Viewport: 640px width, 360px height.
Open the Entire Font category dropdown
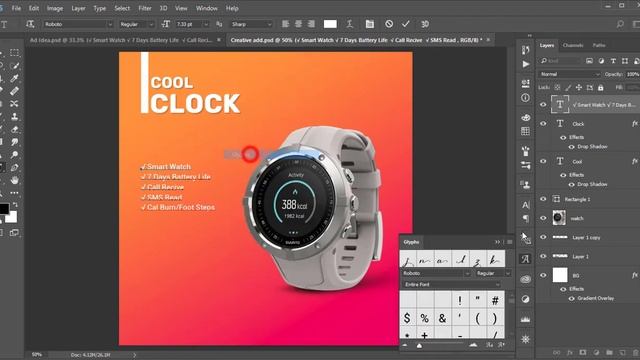[x=451, y=284]
